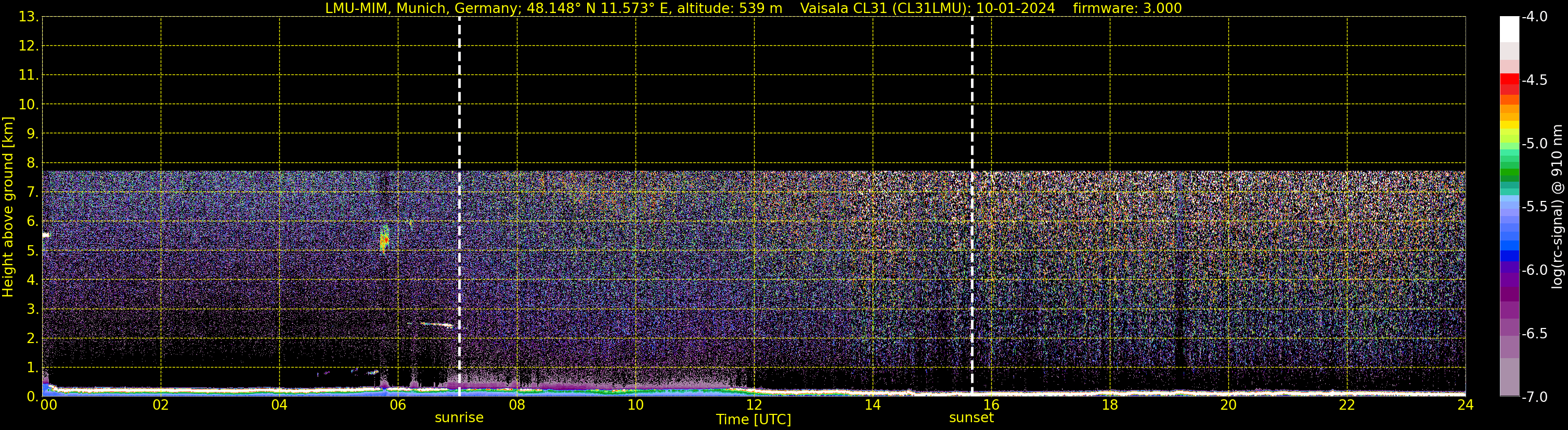Screen dimensions: 1568x430
Task: Click the "10" tick on the time axis
Action: 636,404
